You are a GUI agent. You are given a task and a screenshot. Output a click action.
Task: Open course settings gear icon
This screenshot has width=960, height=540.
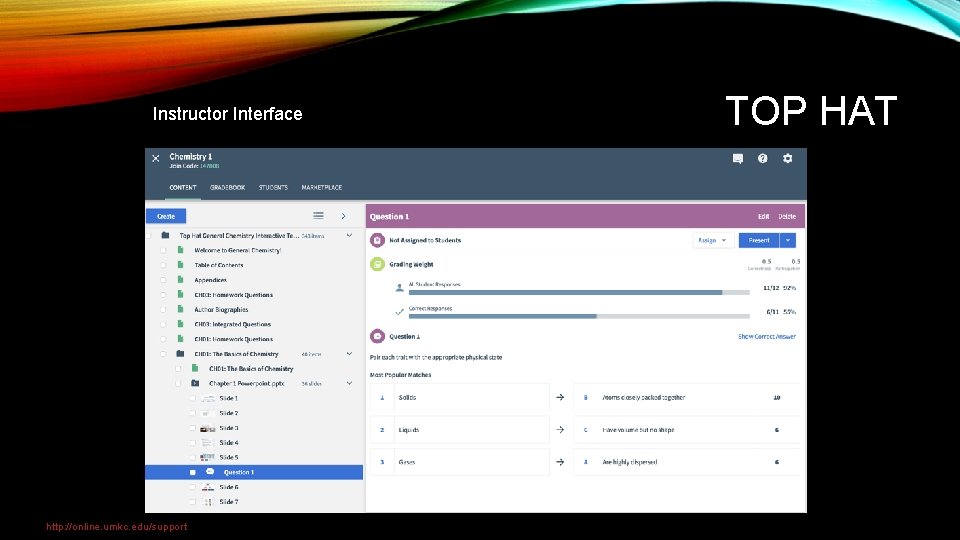coord(787,159)
